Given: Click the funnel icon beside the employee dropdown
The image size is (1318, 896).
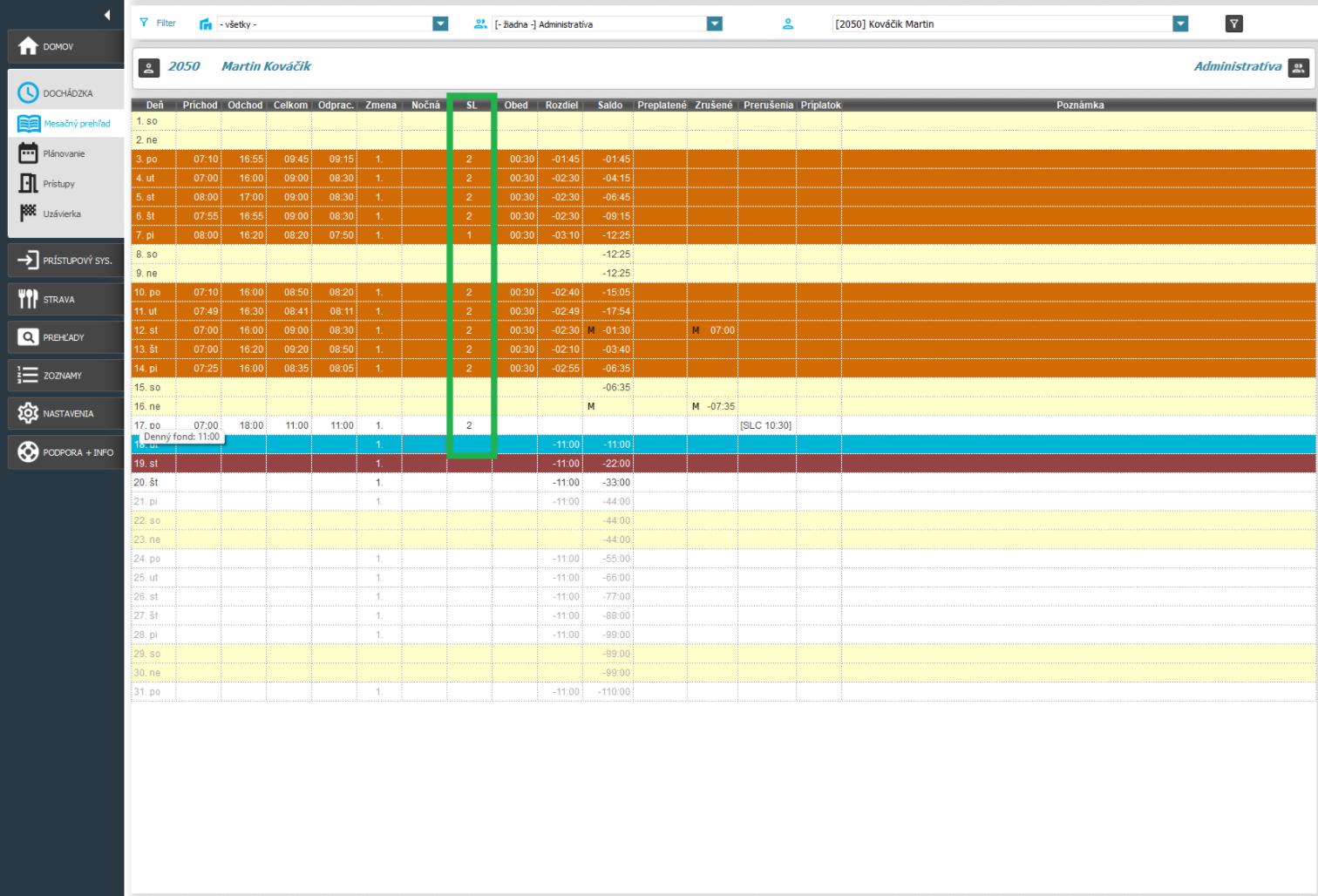Looking at the screenshot, I should coord(1233,24).
